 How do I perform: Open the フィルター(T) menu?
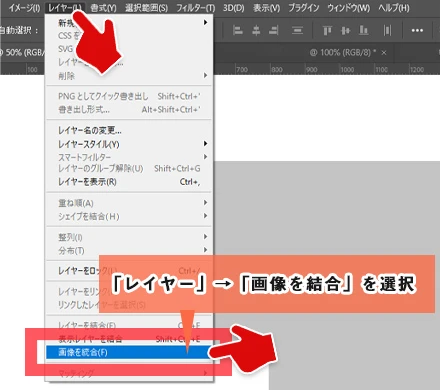coord(196,8)
